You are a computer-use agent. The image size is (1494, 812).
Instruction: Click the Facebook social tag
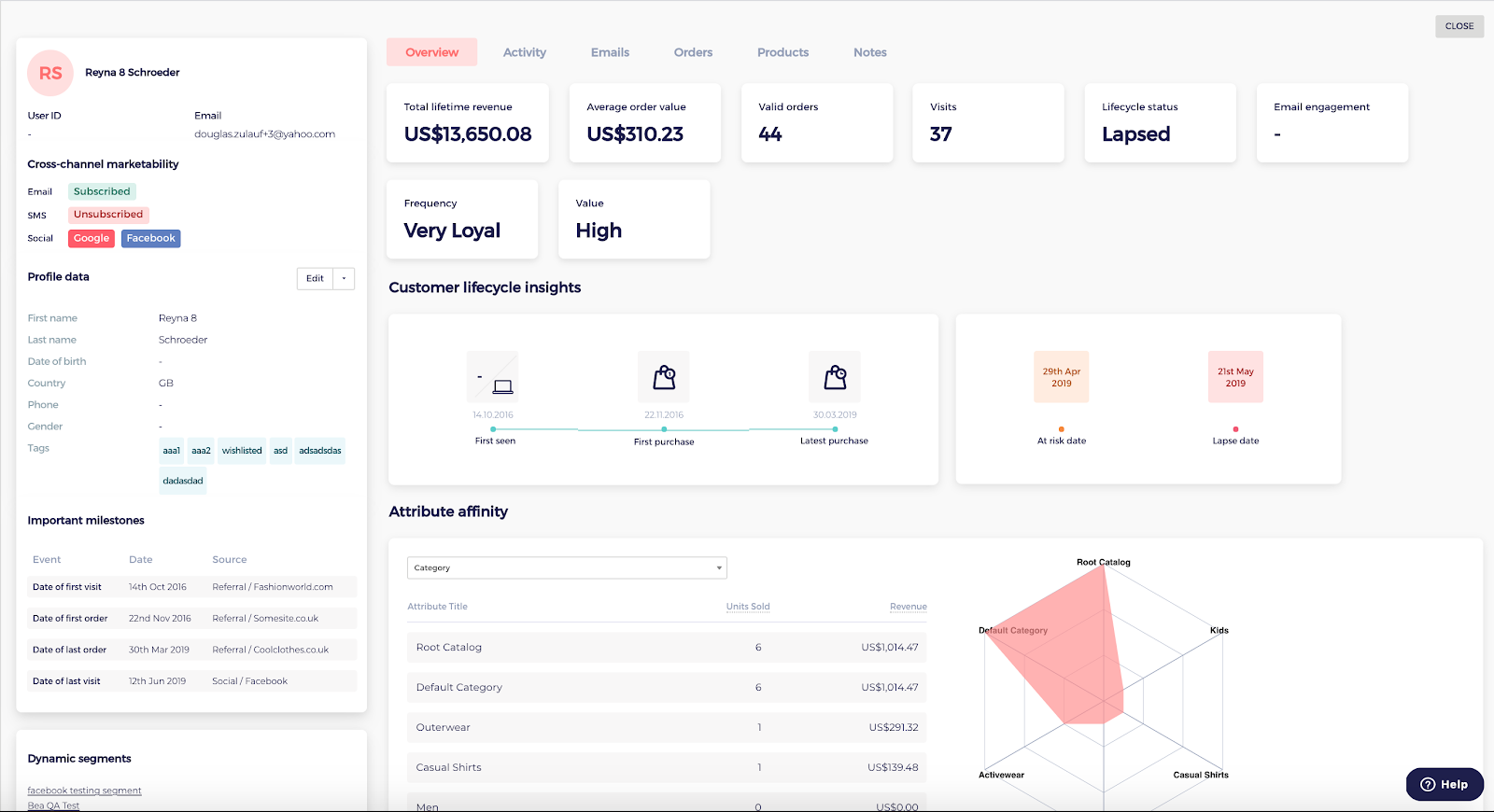pyautogui.click(x=151, y=238)
